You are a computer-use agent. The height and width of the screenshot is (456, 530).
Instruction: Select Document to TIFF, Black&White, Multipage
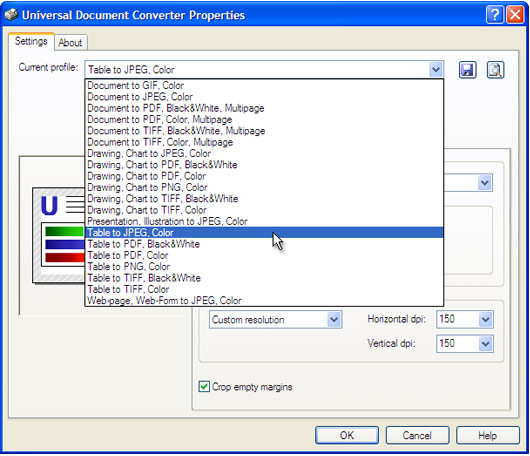click(264, 131)
